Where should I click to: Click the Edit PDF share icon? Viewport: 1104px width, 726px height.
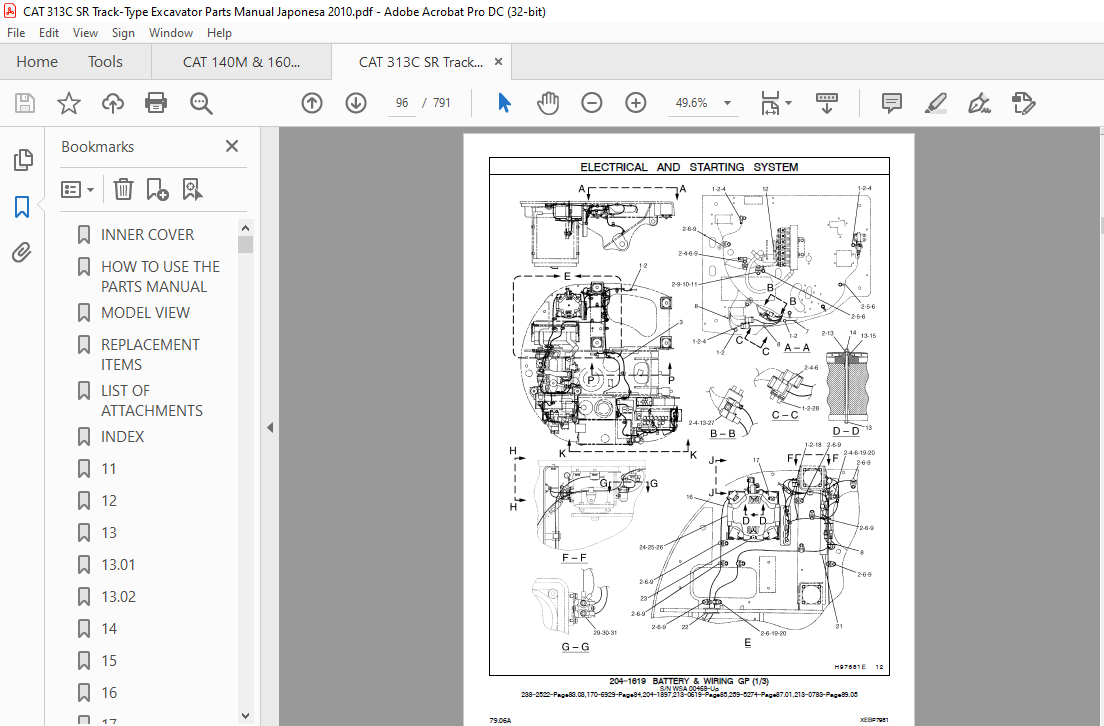click(1023, 104)
